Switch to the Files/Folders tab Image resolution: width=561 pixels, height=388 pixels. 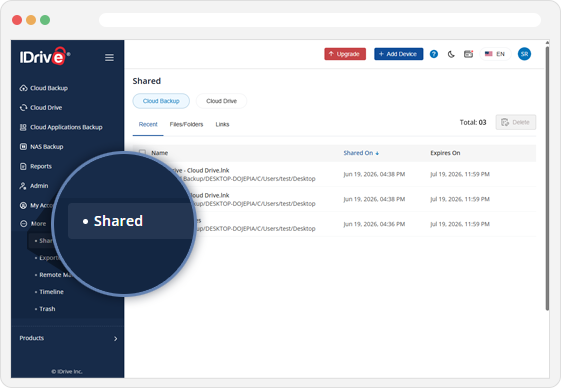(186, 125)
